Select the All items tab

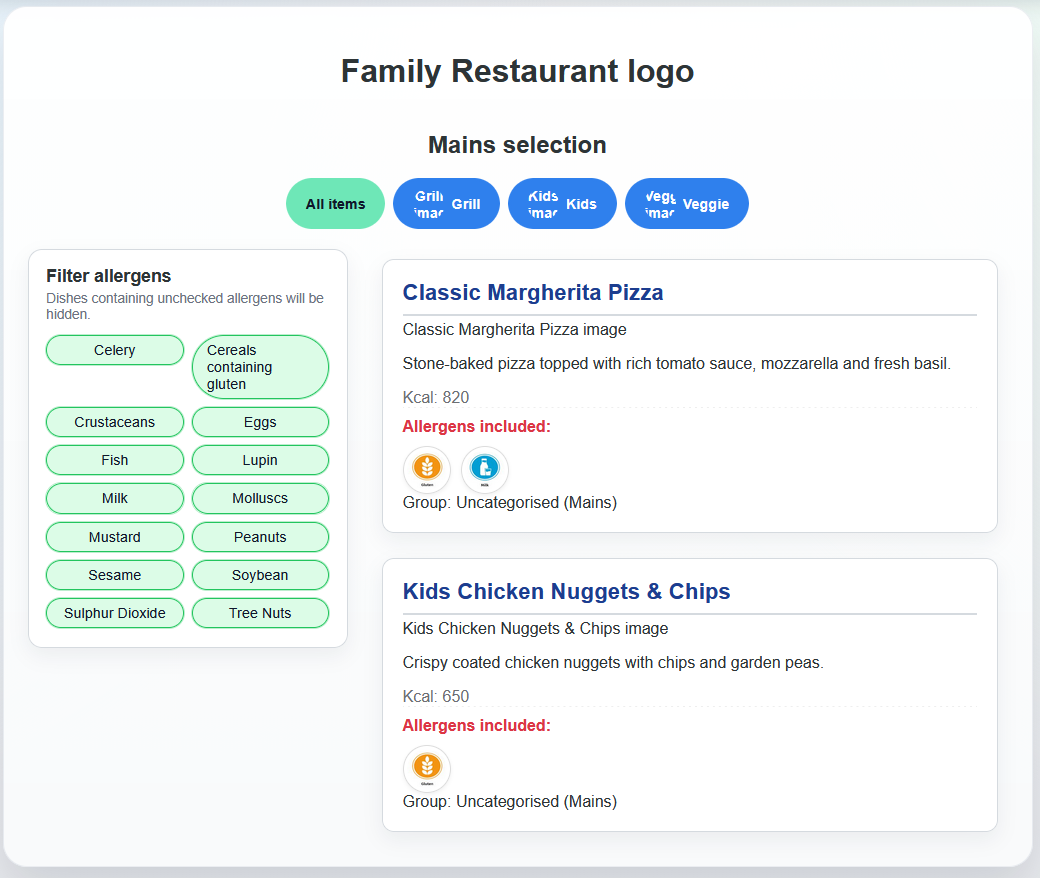[x=335, y=203]
